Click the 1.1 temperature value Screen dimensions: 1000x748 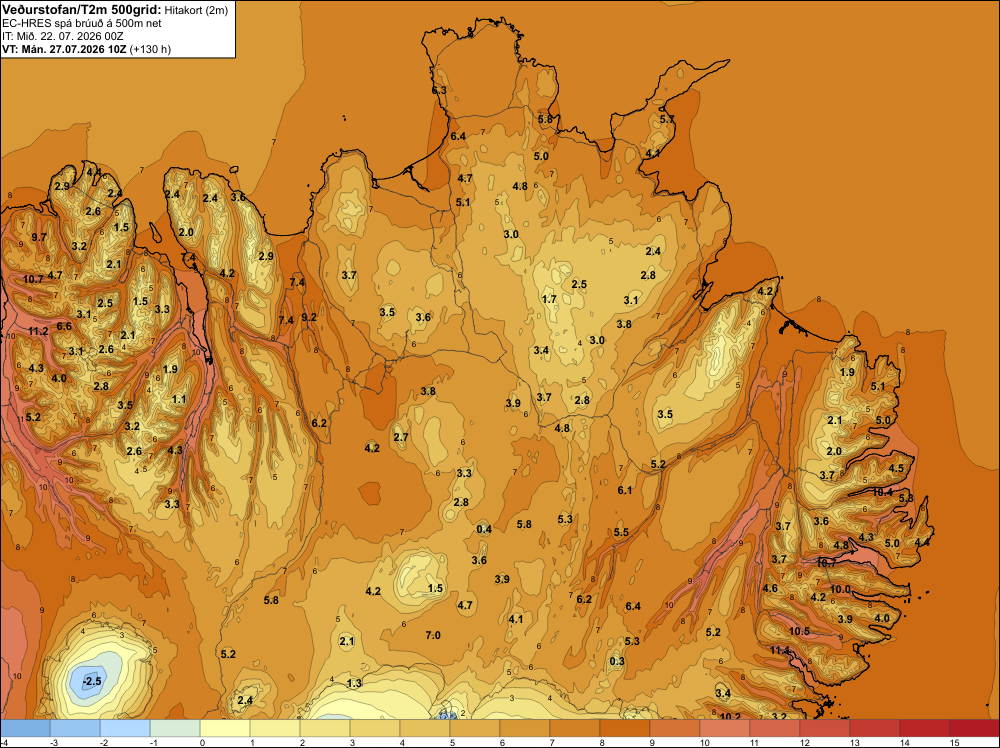[179, 399]
